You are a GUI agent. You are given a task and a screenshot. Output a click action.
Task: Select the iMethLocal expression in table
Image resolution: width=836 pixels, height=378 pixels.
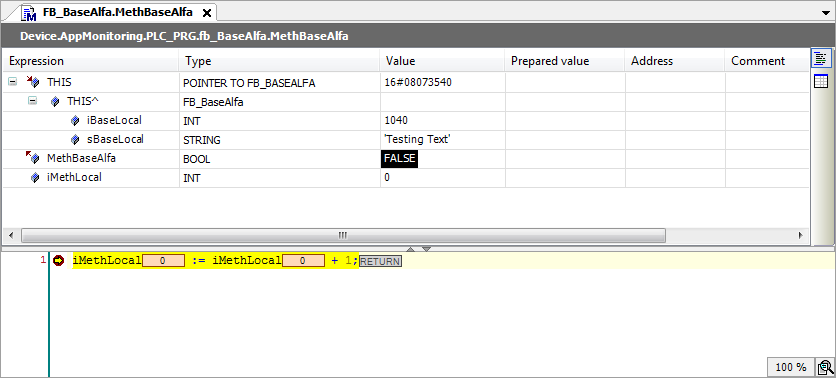pos(74,178)
